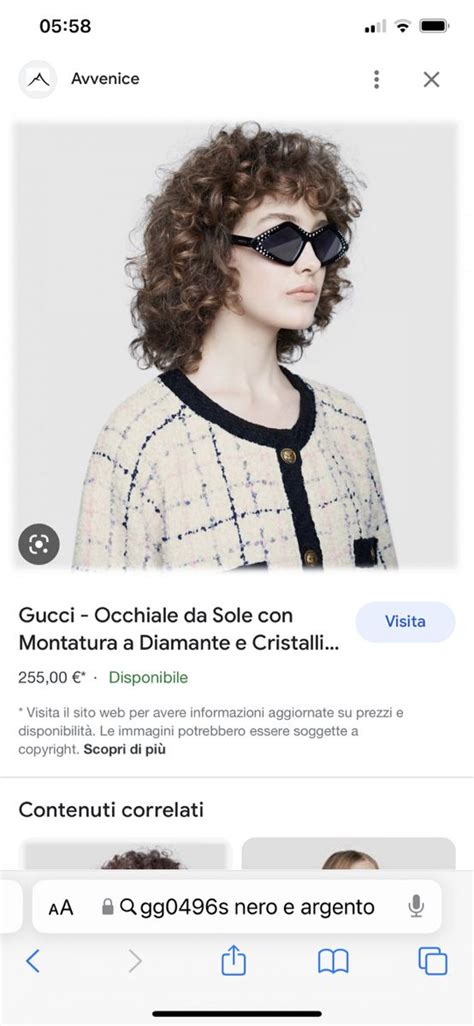Open the left related content thumbnail
This screenshot has height=1026, width=474.
click(126, 855)
